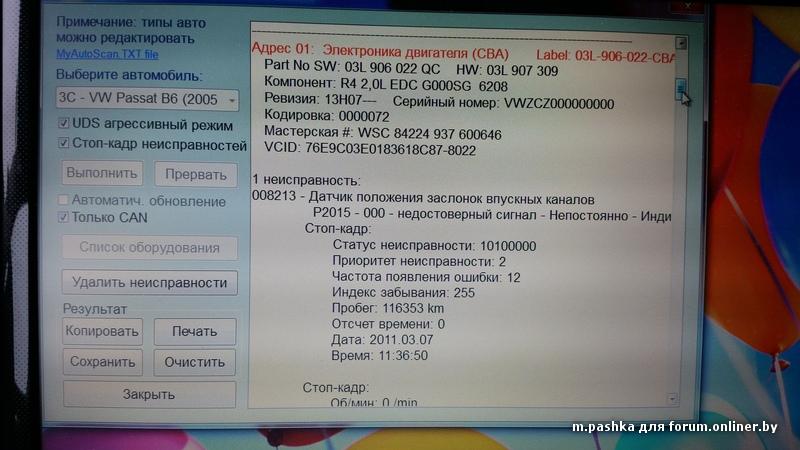This screenshot has width=800, height=450.
Task: Click Индекс забывания: 255 line
Action: [x=403, y=293]
